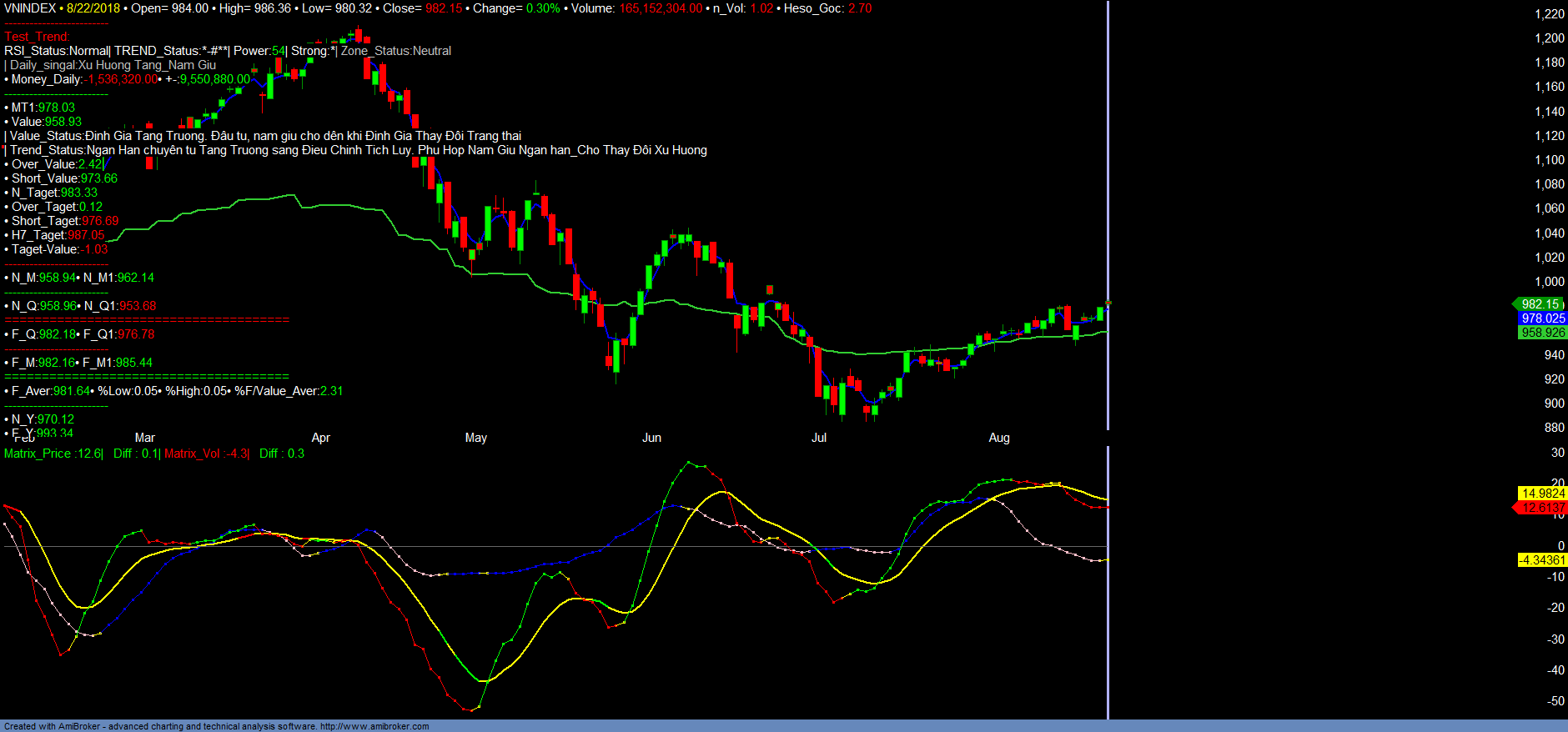Click the red 12.6137 oscillator value marker
The height and width of the screenshot is (732, 1568).
(x=1543, y=508)
